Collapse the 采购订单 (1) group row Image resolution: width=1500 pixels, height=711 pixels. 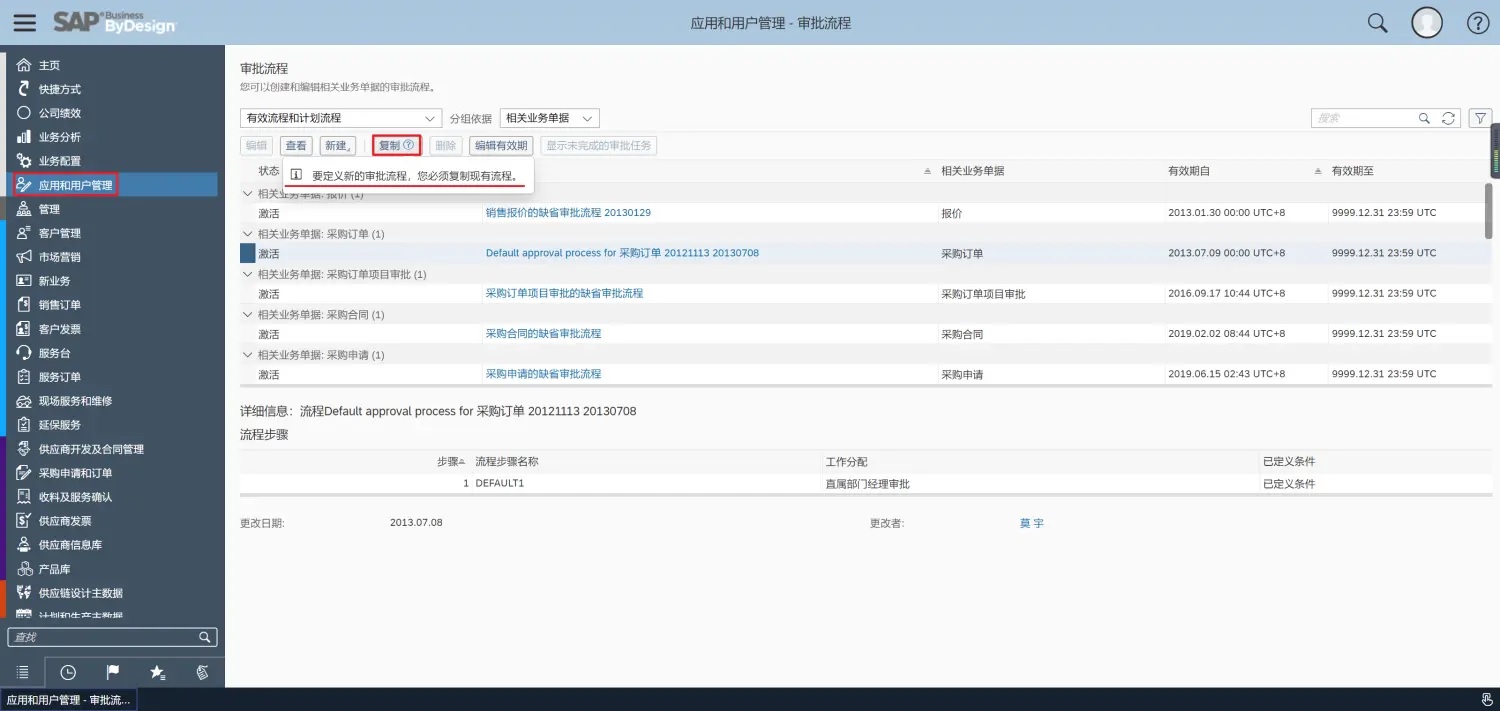[x=248, y=234]
